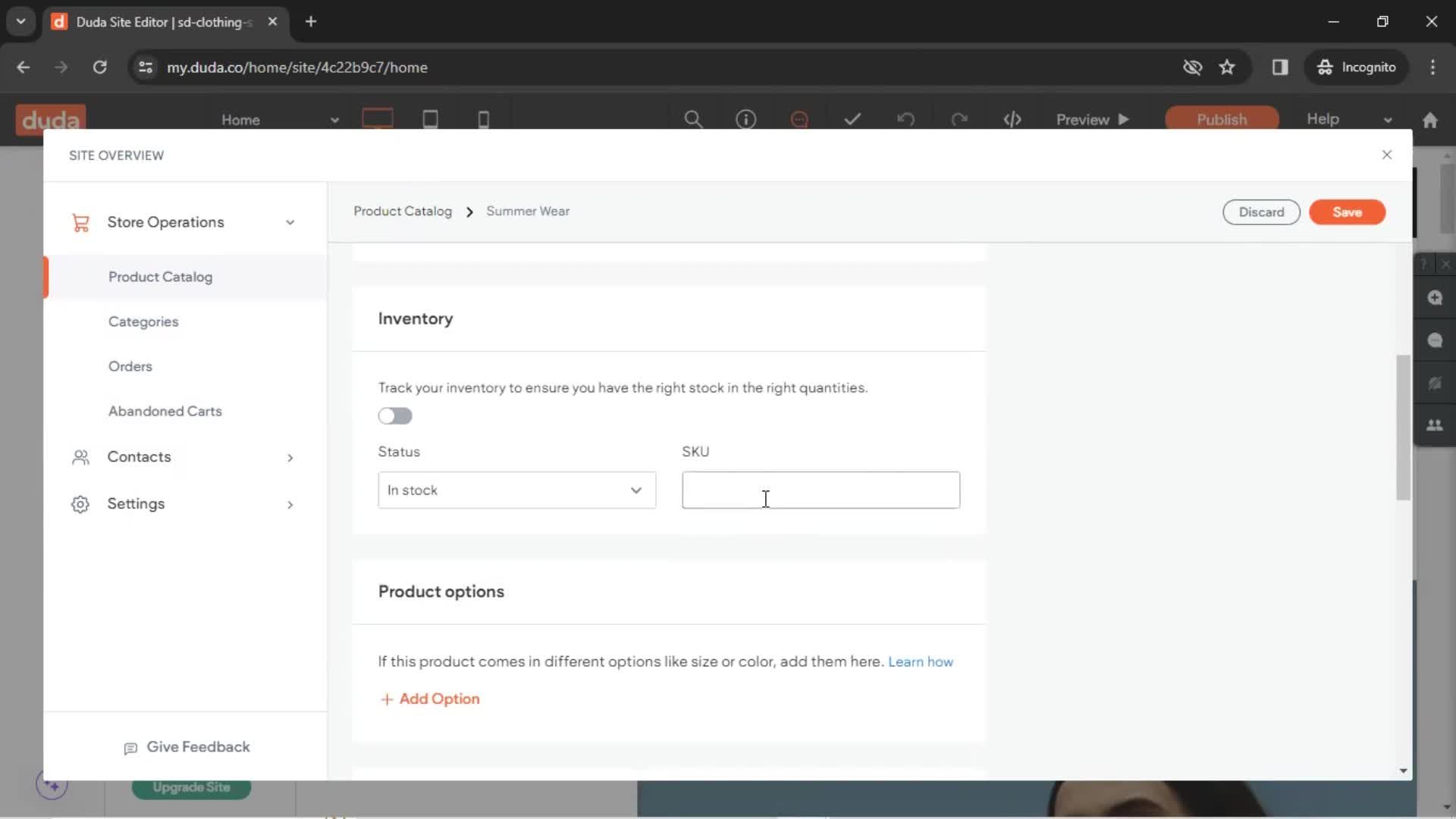Open Orders in sidebar
The width and height of the screenshot is (1456, 819).
(x=130, y=366)
